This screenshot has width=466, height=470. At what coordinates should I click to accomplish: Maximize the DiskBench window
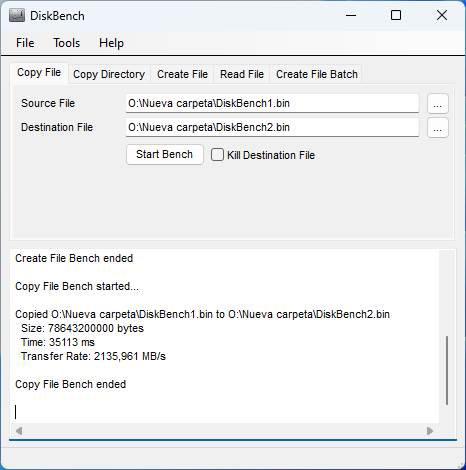396,15
